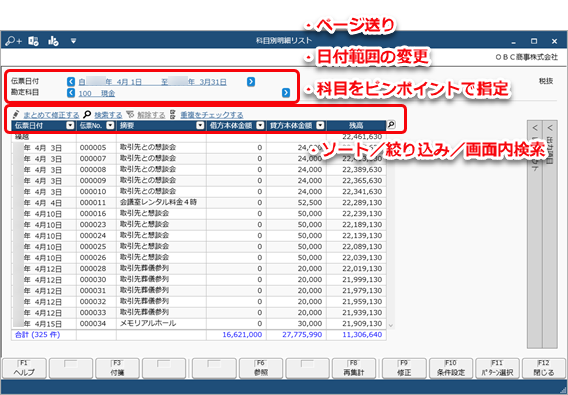
Task: Click the search-plus magnifier icon in title bar
Action: (13, 41)
